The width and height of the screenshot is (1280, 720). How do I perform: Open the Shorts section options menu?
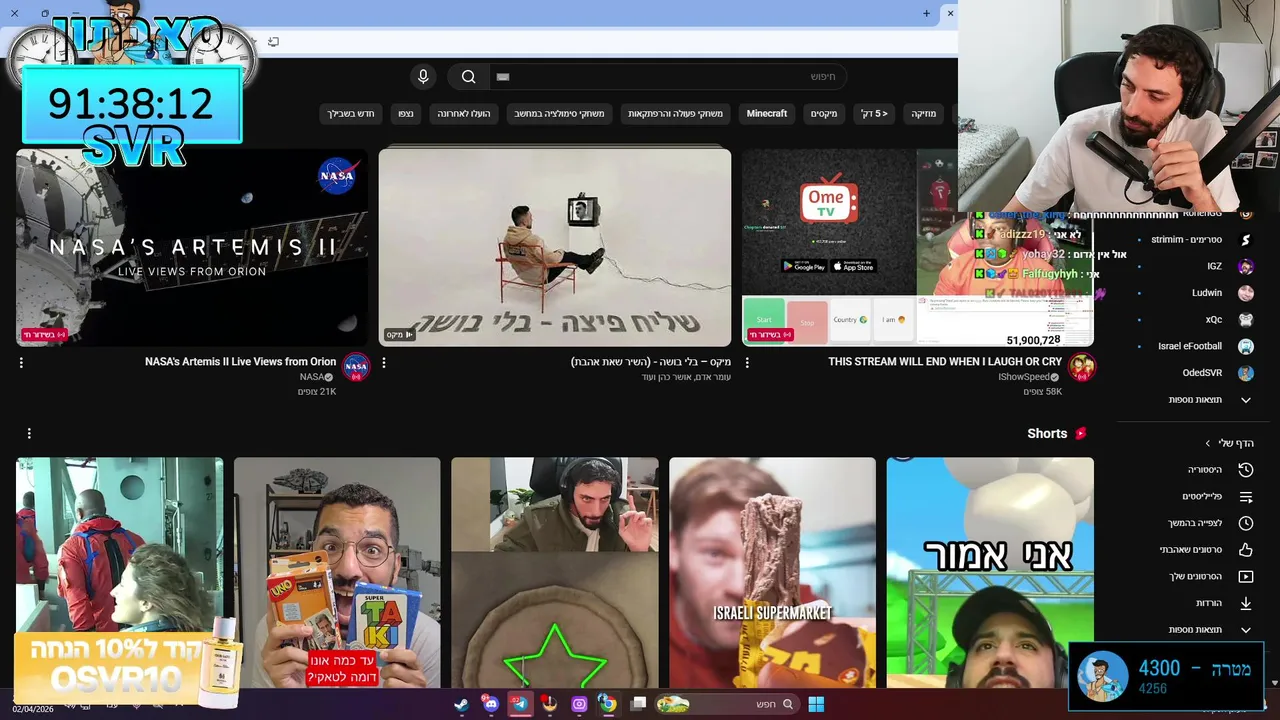[29, 433]
